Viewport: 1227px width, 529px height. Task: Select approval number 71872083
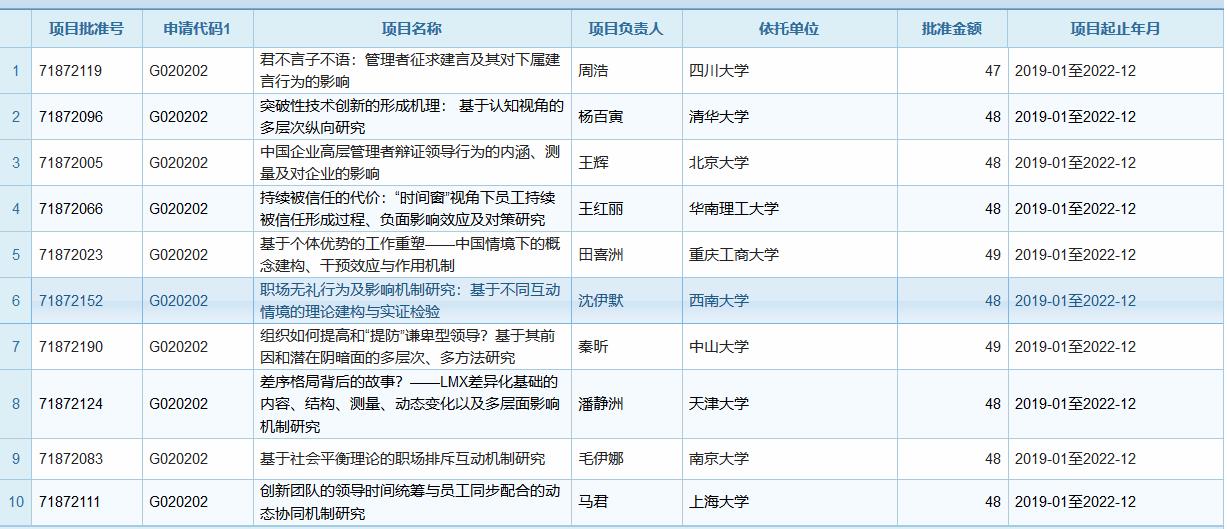[x=71, y=459]
